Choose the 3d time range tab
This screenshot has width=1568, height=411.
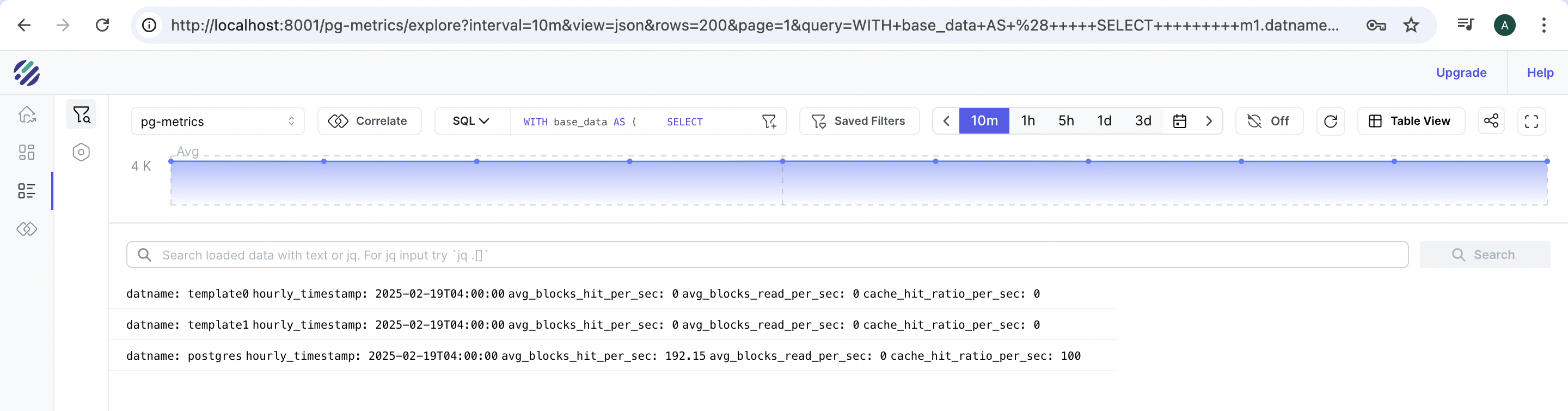pos(1143,122)
